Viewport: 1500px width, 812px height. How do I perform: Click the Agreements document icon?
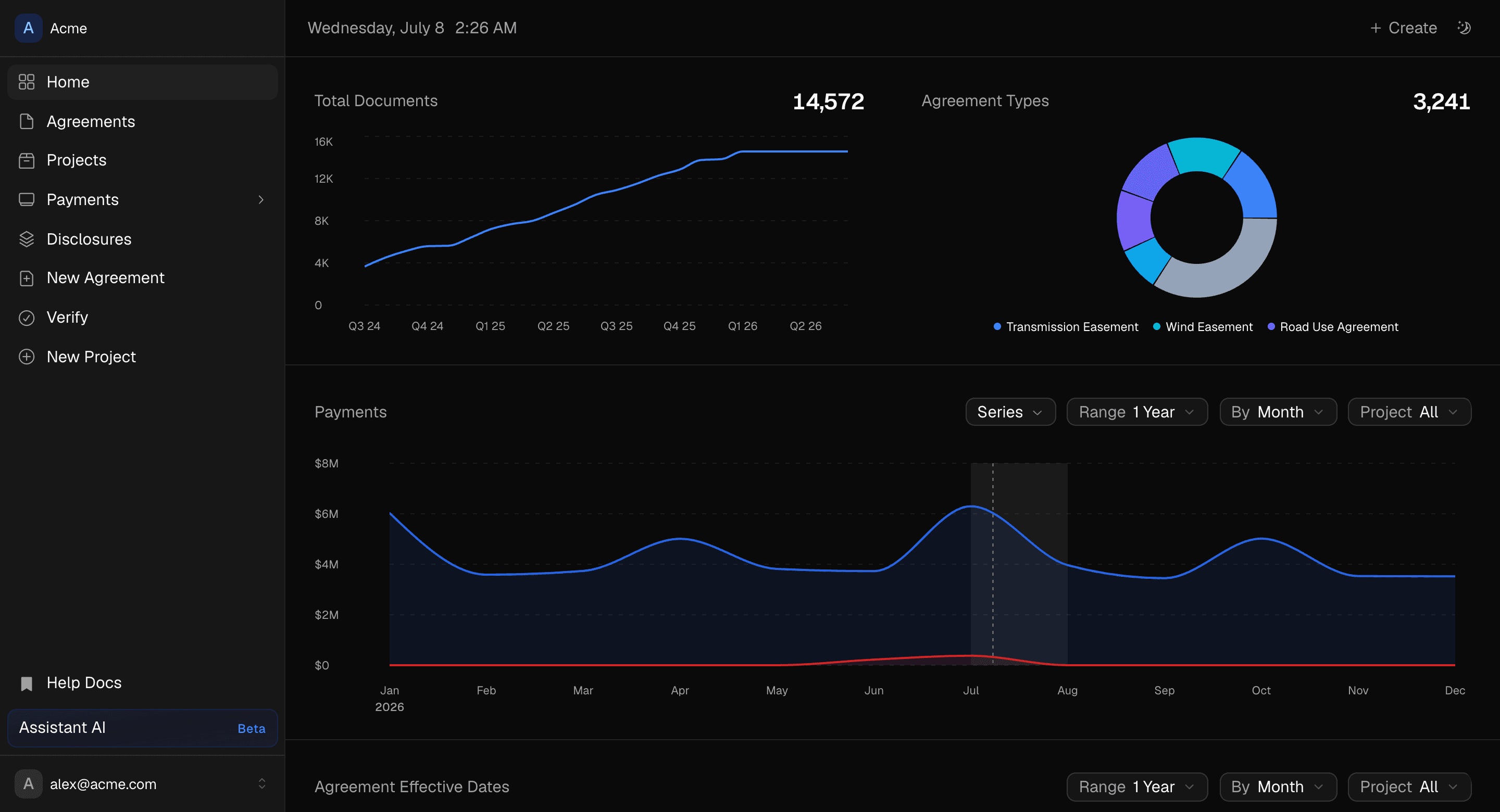coord(27,122)
